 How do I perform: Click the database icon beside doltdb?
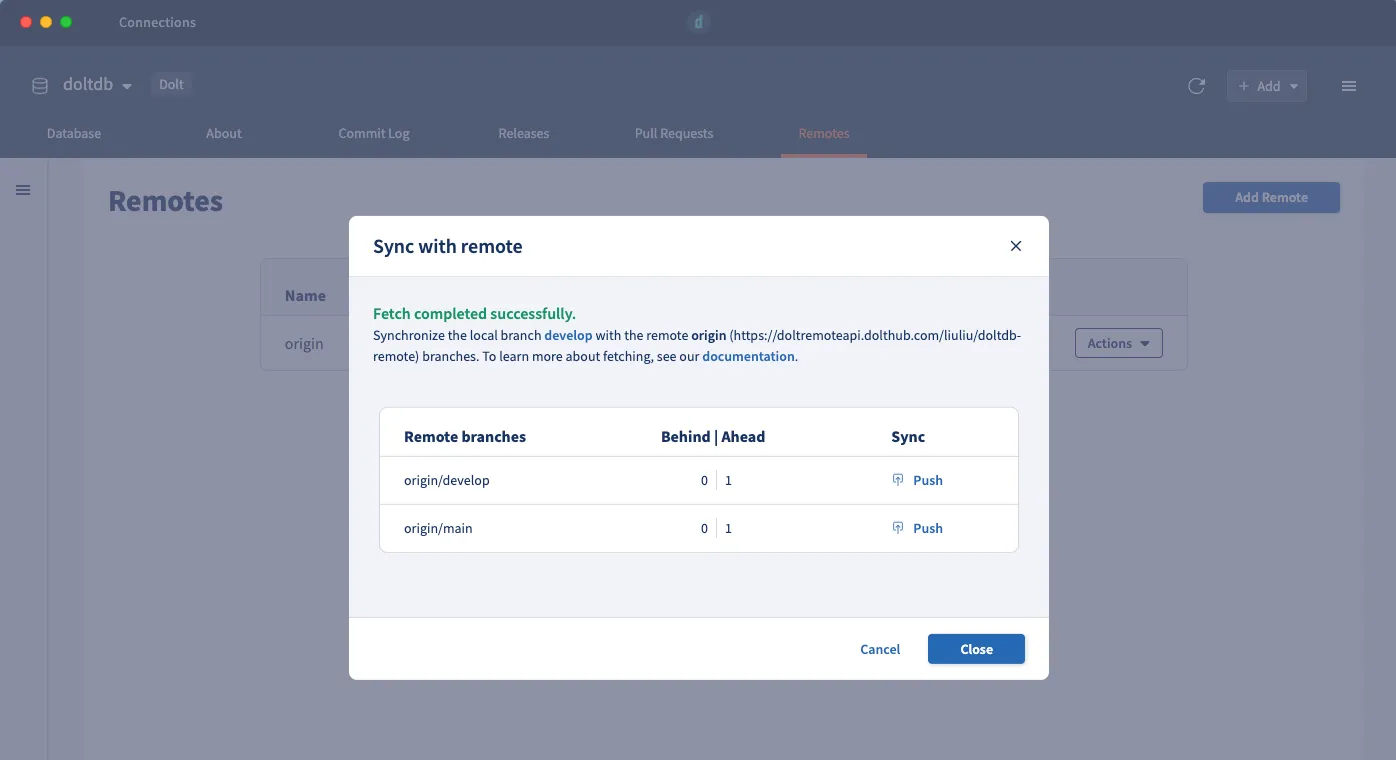pos(40,86)
